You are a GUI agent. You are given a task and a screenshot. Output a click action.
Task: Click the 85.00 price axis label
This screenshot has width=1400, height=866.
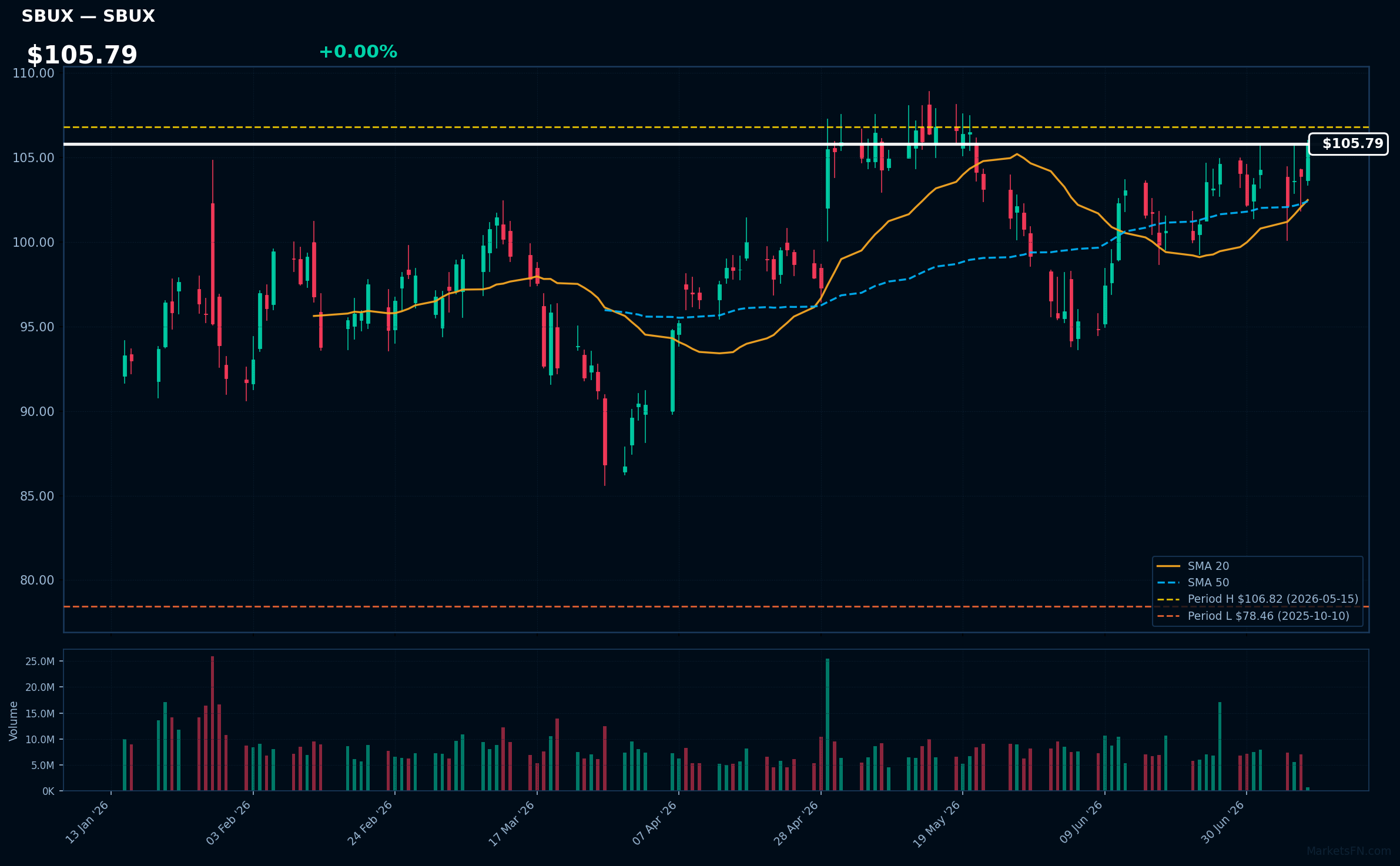click(x=37, y=496)
